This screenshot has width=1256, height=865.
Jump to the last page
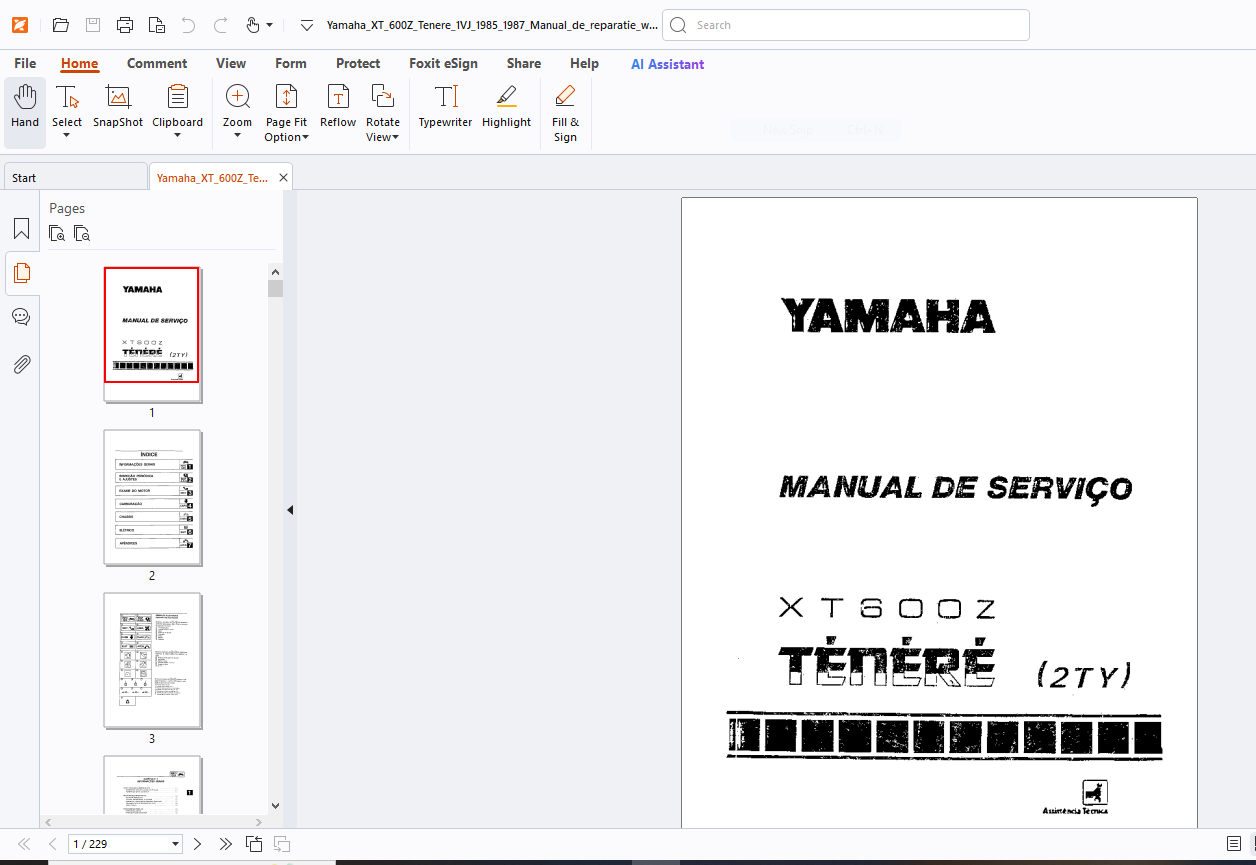pyautogui.click(x=226, y=844)
